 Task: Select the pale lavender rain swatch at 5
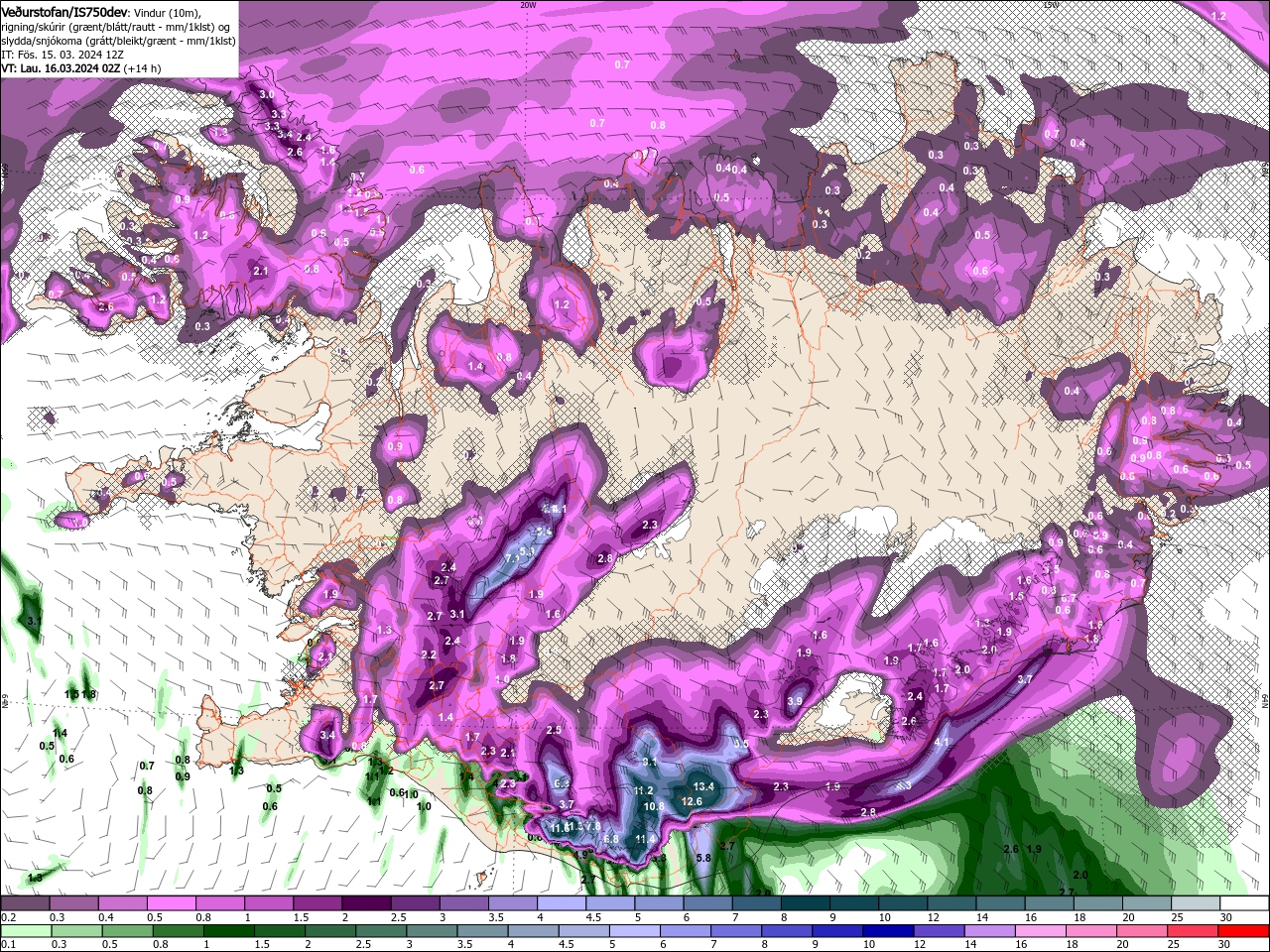click(x=634, y=931)
